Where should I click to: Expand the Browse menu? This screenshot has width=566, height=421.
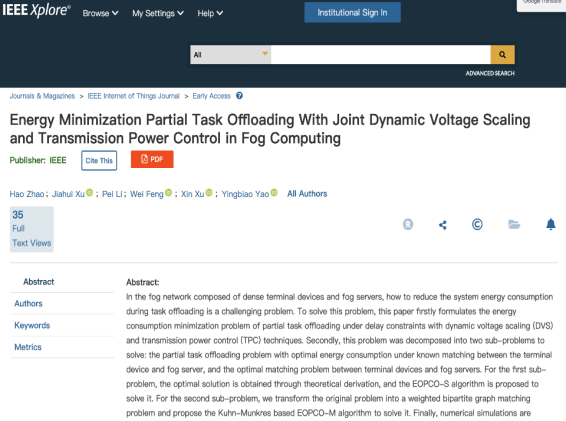(100, 13)
